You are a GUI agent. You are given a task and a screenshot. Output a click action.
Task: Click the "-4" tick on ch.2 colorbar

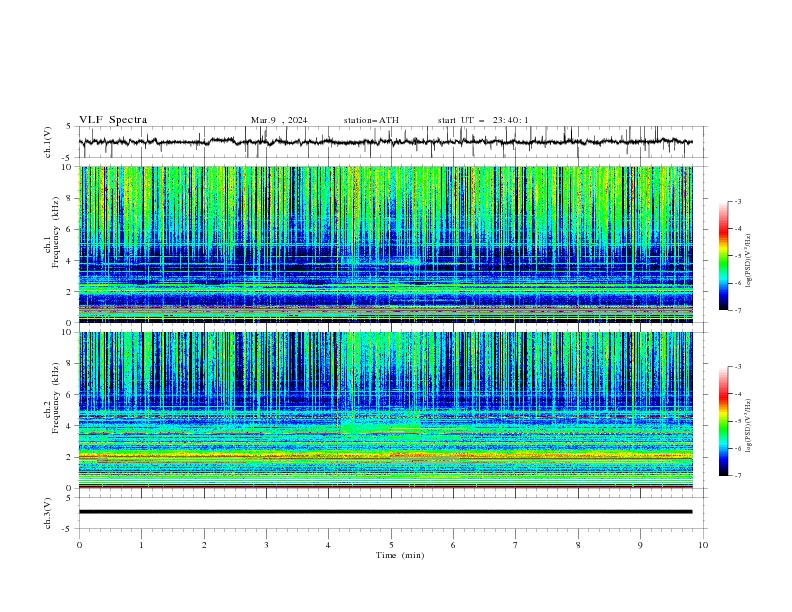pyautogui.click(x=738, y=394)
